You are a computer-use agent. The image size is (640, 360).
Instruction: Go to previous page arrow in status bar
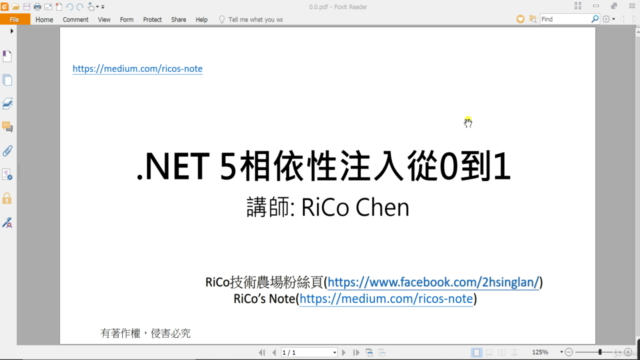(x=274, y=352)
